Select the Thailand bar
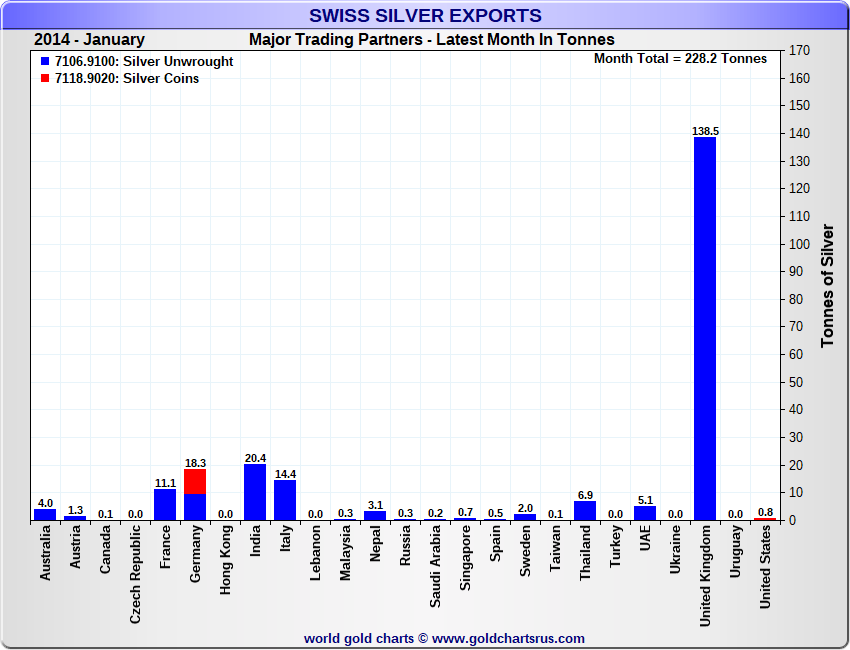The height and width of the screenshot is (650, 850). pos(585,510)
